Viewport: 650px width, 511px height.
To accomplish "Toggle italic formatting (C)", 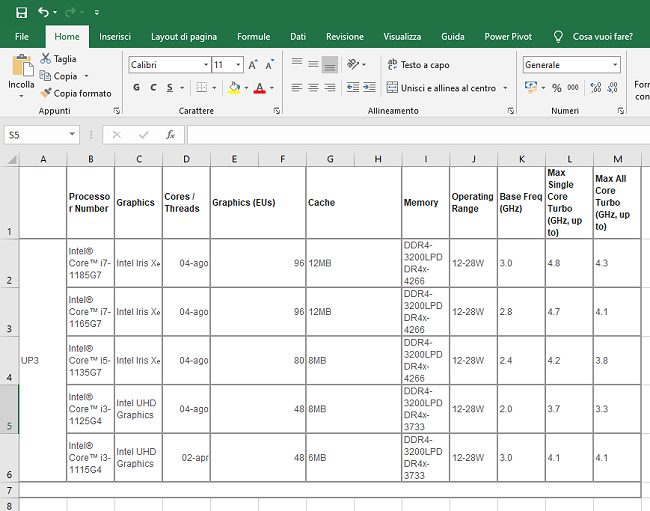I will coord(155,88).
